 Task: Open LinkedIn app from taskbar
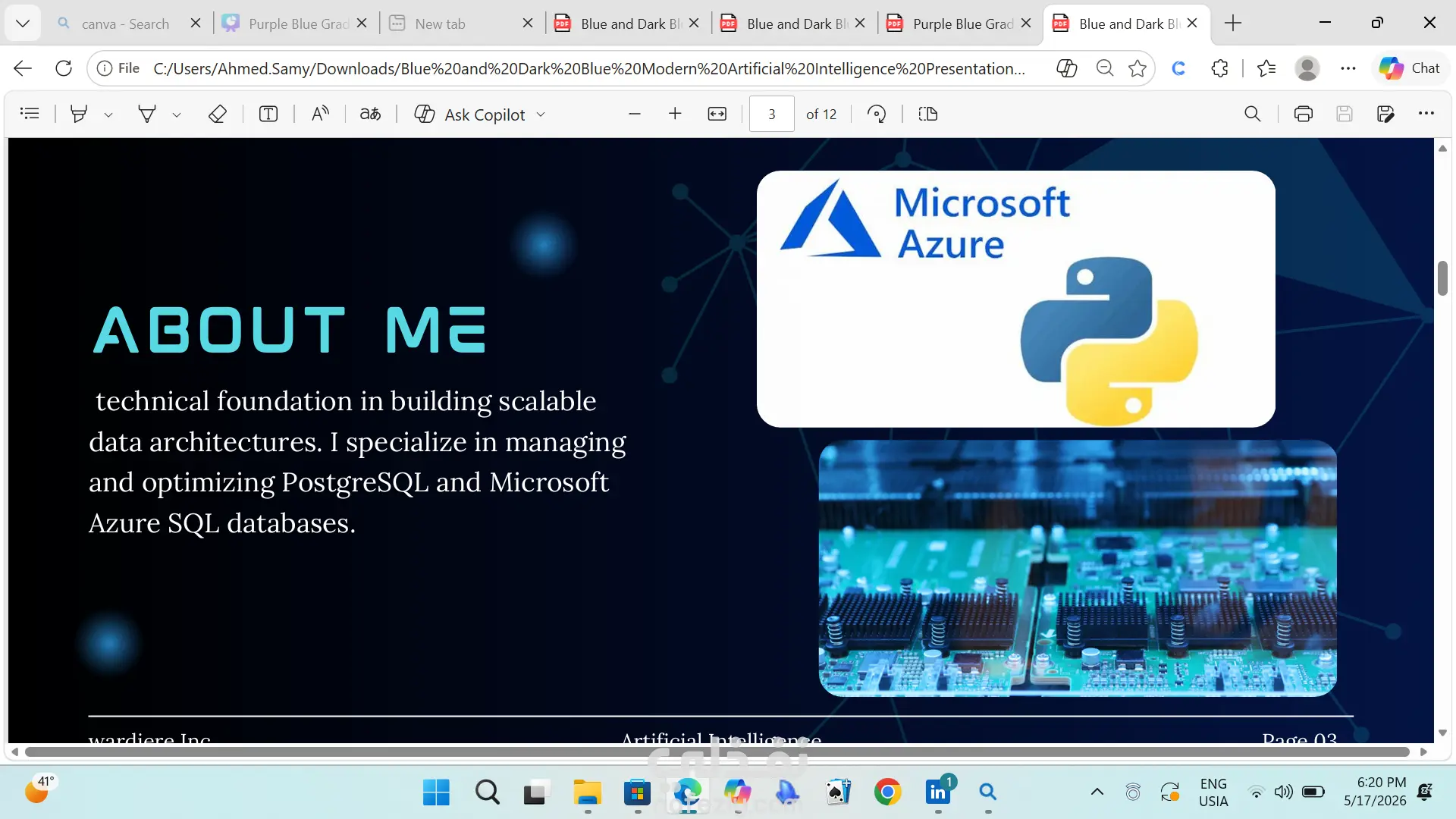click(938, 792)
